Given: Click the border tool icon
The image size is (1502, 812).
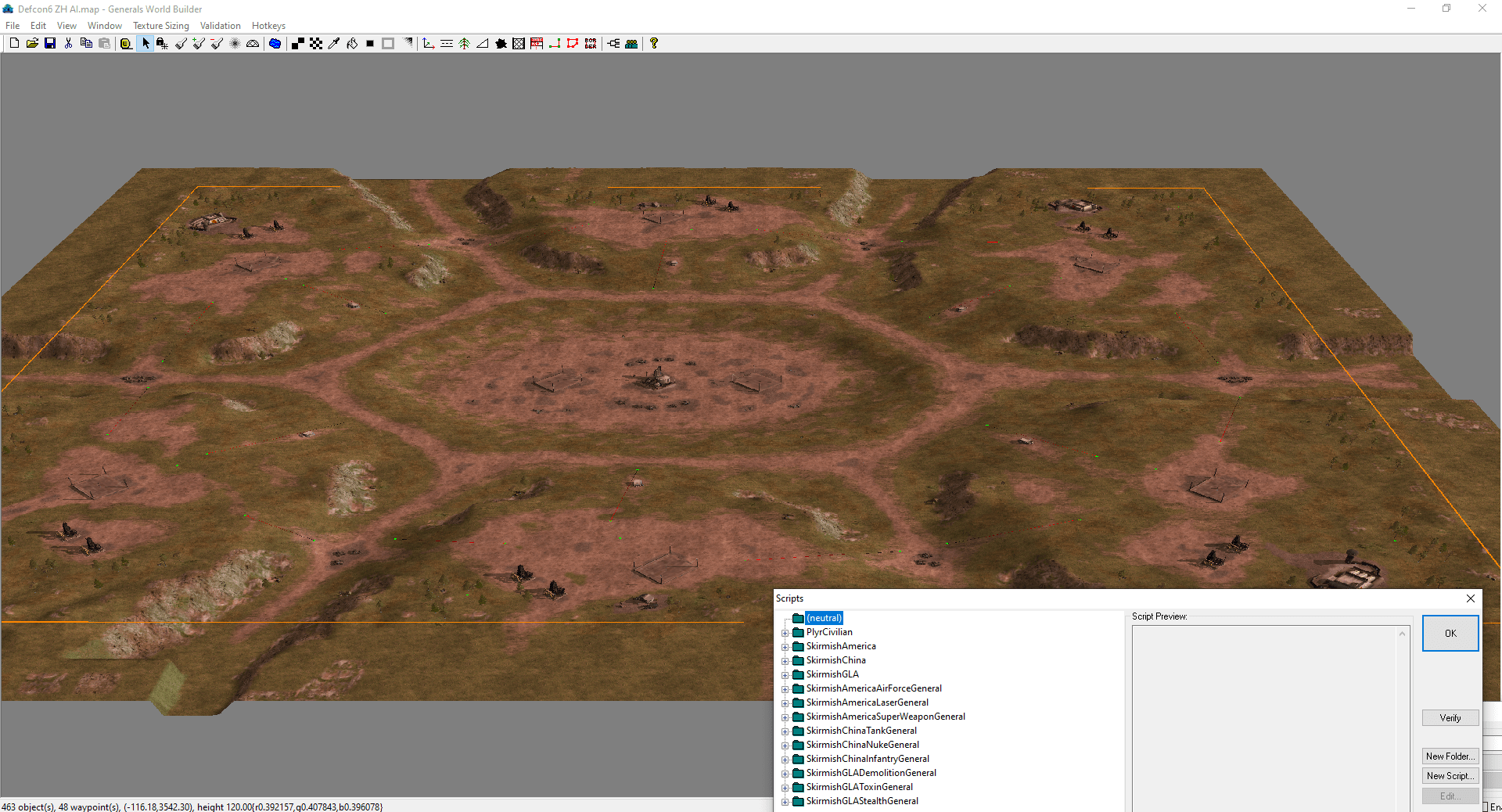Looking at the screenshot, I should coord(591,44).
